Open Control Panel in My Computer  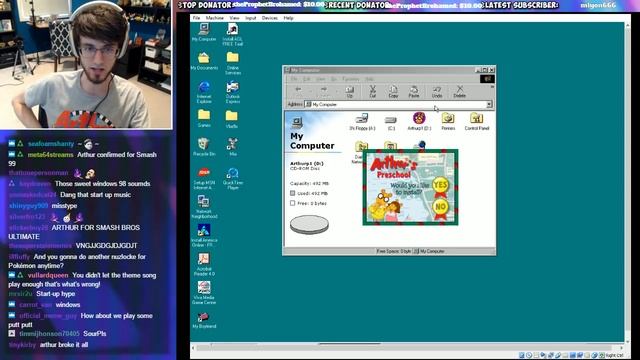coord(476,122)
